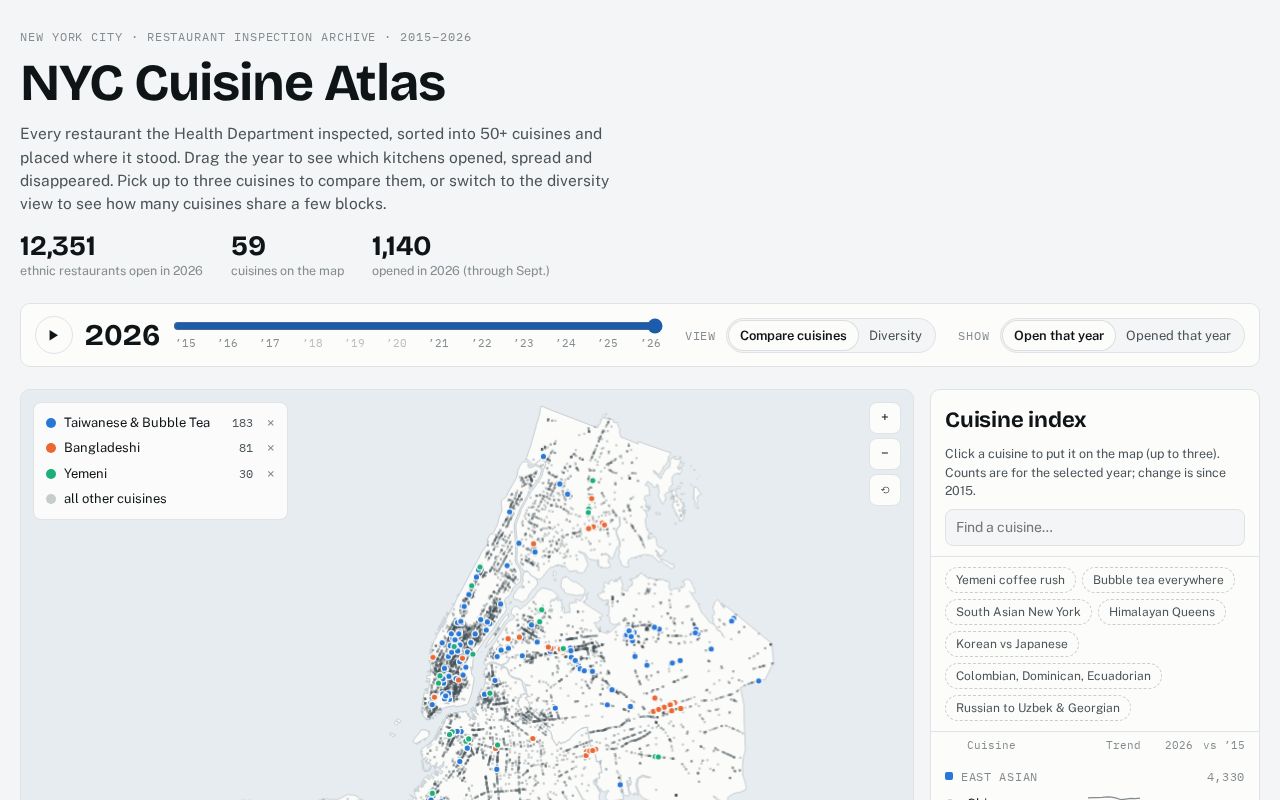Show restaurants Open that year
This screenshot has height=800, width=1280.
click(1058, 336)
